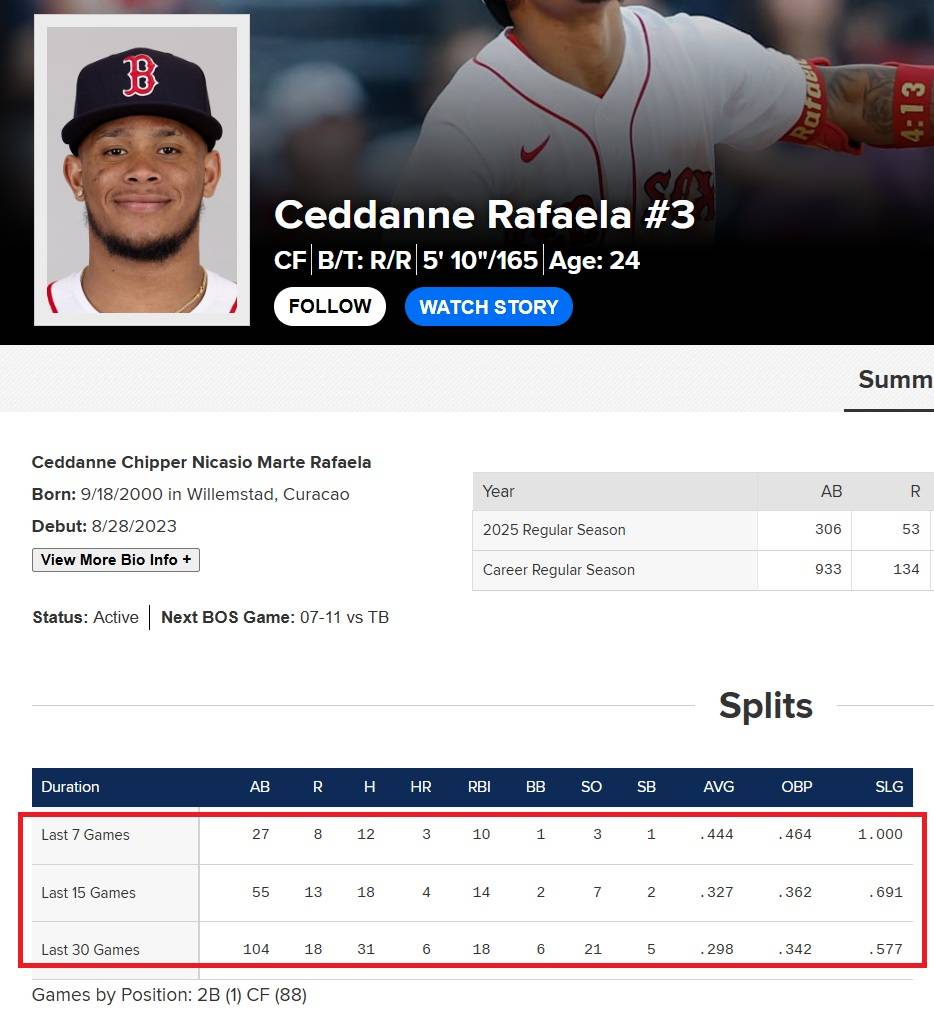Select the Career Regular Season row
Screen dimensions: 934x1011
[x=559, y=570]
